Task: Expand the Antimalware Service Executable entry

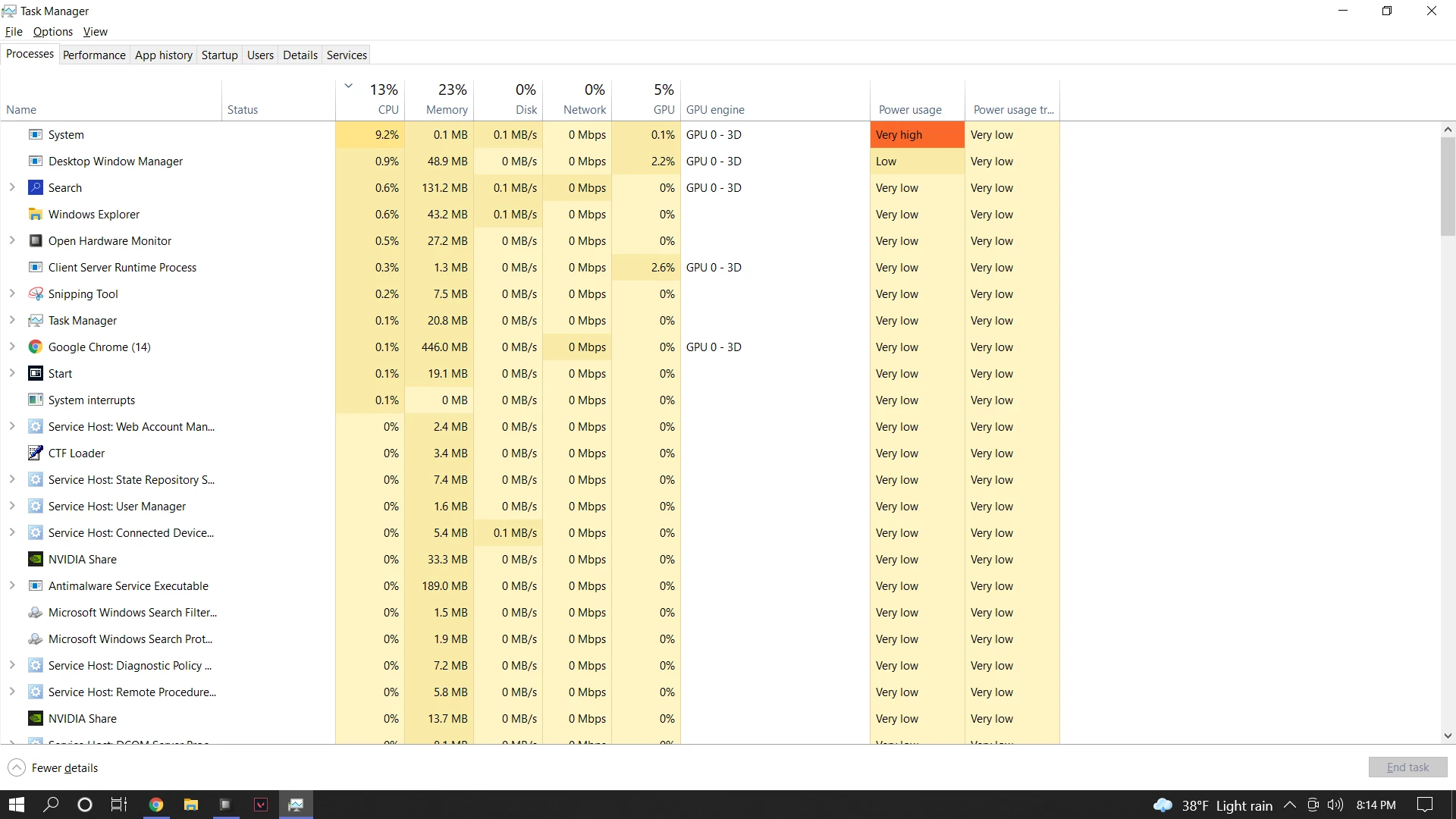Action: click(x=12, y=586)
